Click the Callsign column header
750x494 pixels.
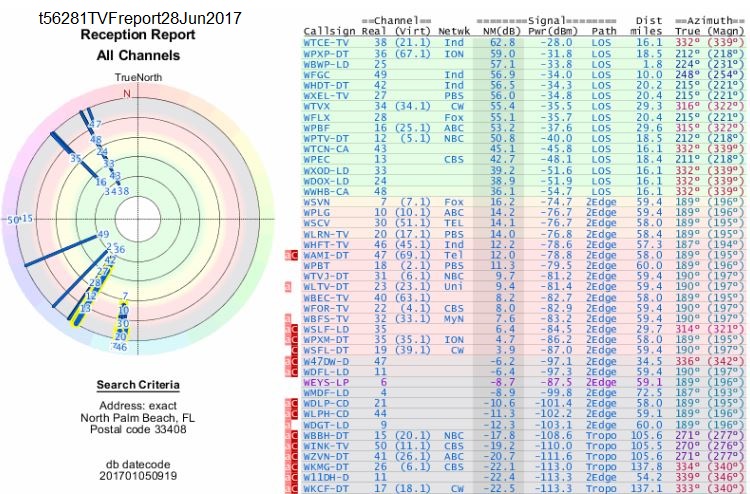point(328,32)
